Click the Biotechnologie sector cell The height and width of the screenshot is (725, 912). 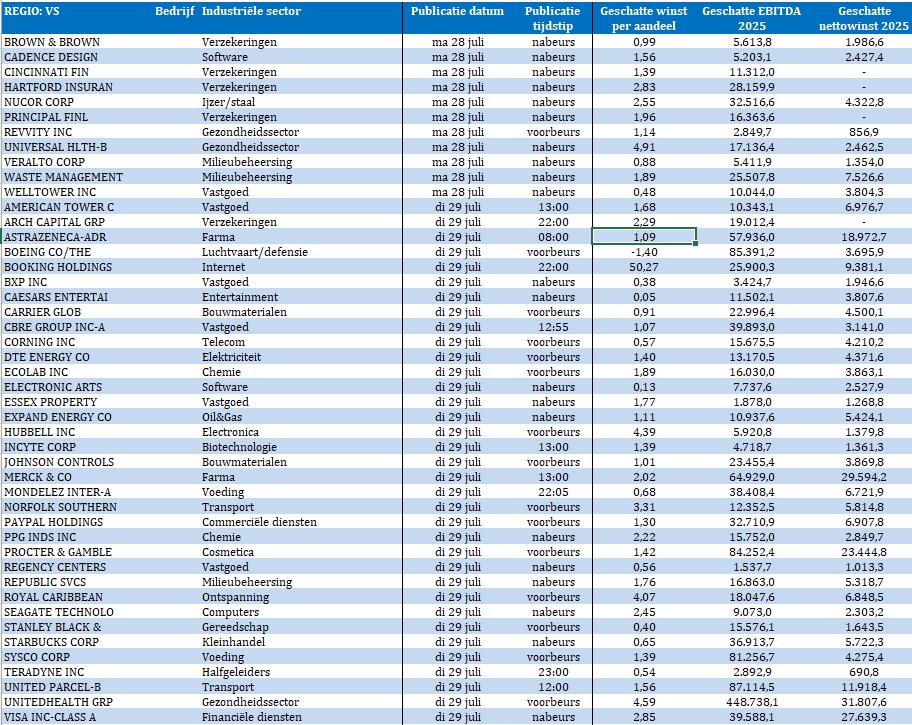point(239,447)
